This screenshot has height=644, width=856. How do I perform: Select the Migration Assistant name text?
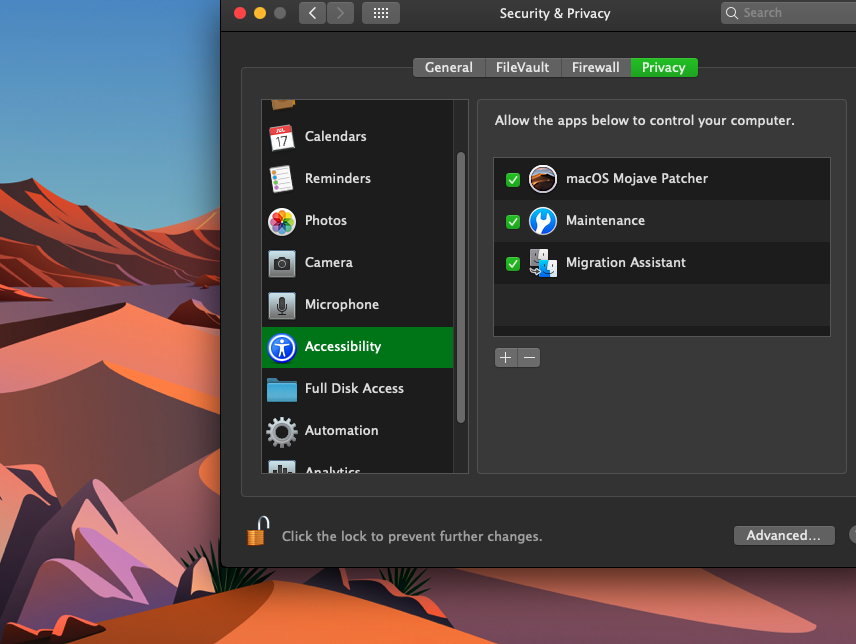click(626, 263)
